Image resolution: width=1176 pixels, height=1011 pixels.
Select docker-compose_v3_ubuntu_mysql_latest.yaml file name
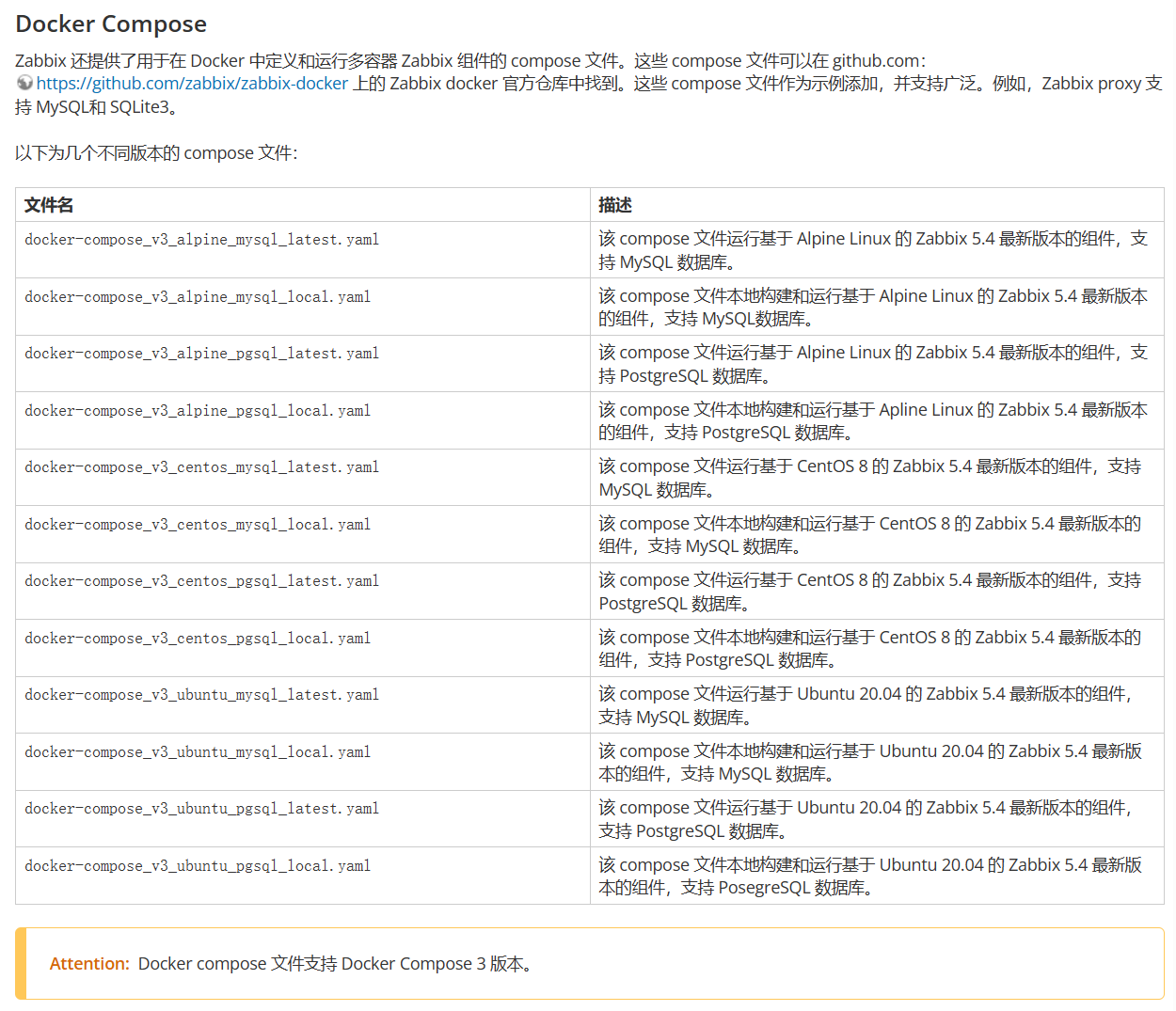coord(201,695)
